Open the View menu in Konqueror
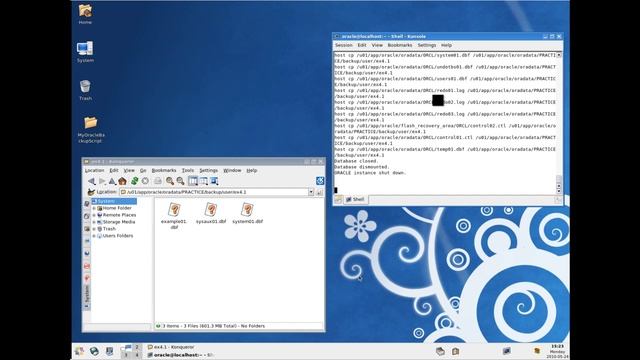The width and height of the screenshot is (640, 360). pyautogui.click(x=129, y=170)
